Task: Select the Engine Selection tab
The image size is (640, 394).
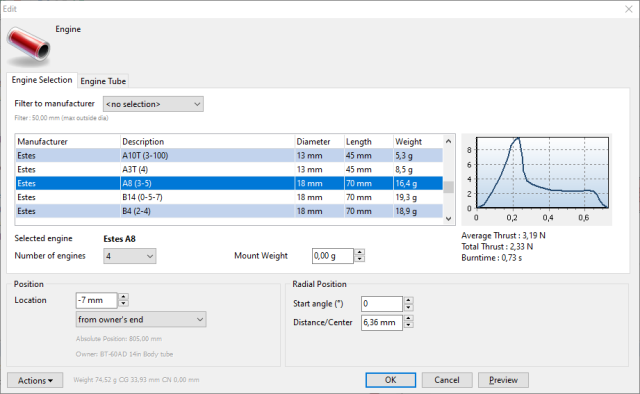Action: pyautogui.click(x=42, y=80)
